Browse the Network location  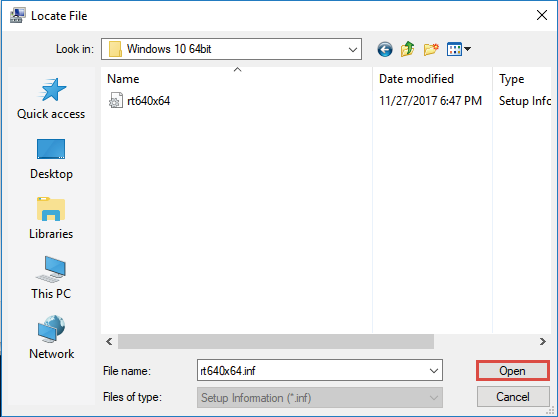click(x=51, y=338)
